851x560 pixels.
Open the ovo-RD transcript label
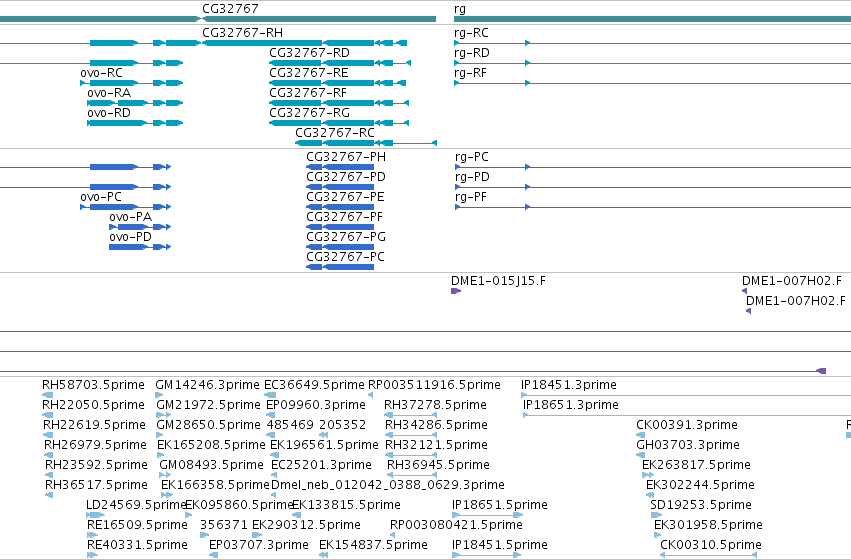tap(109, 113)
